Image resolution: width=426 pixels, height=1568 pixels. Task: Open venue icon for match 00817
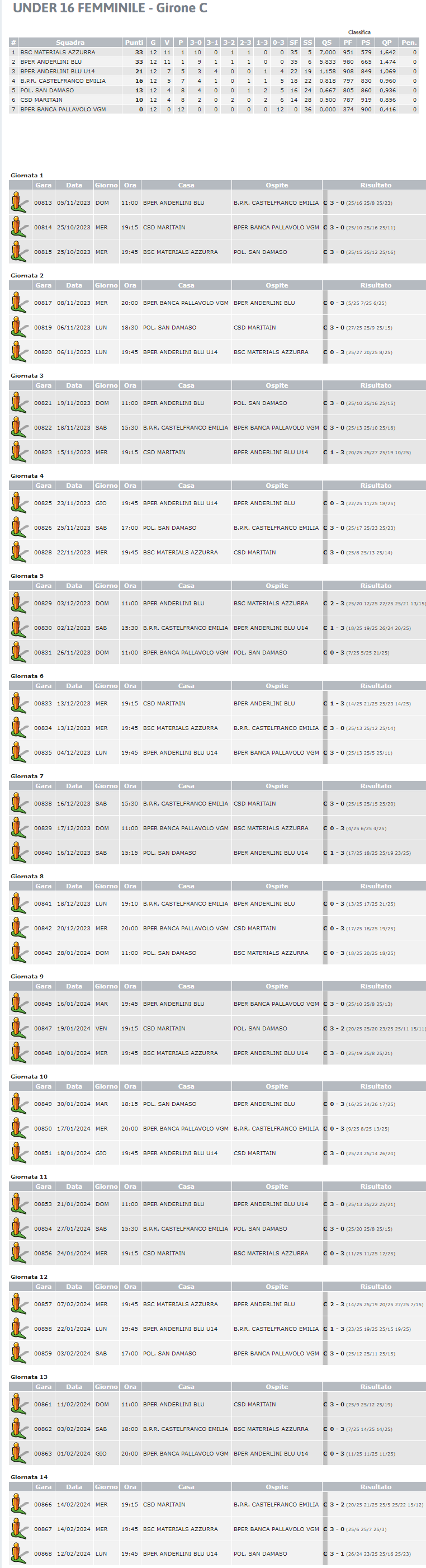(20, 303)
